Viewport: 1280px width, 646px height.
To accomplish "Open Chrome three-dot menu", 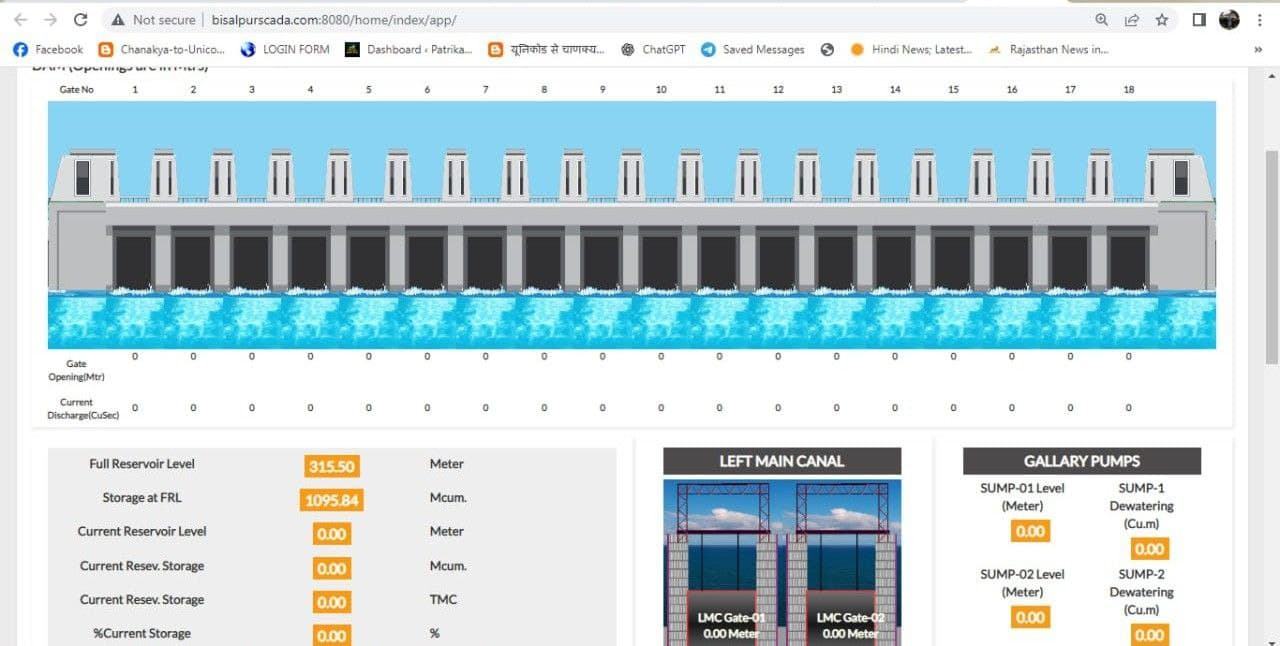I will click(x=1260, y=20).
